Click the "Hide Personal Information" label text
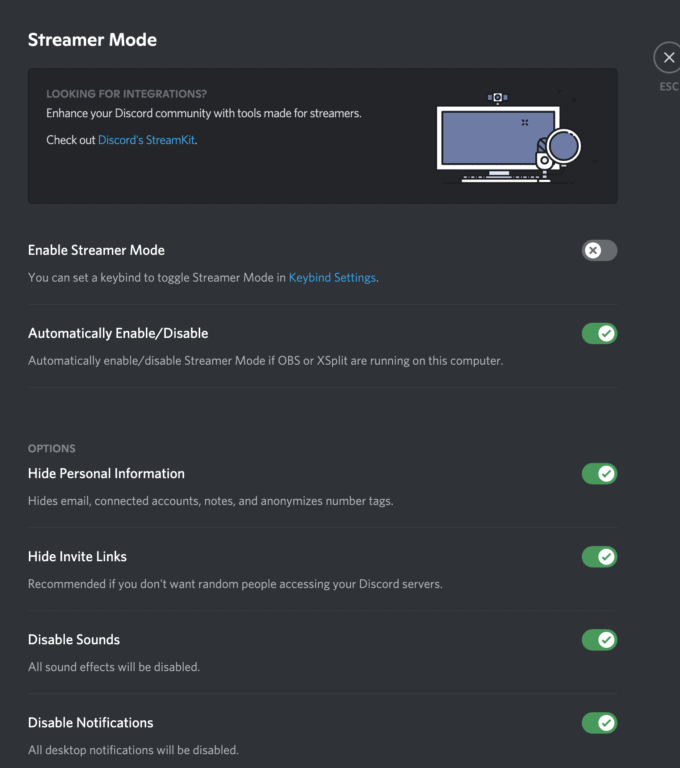 (x=106, y=473)
